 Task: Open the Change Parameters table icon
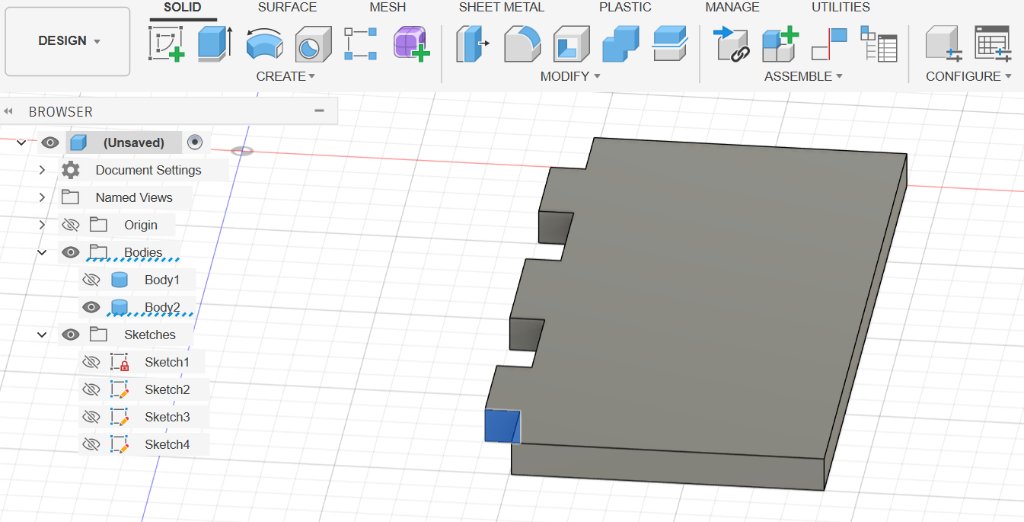coord(993,44)
